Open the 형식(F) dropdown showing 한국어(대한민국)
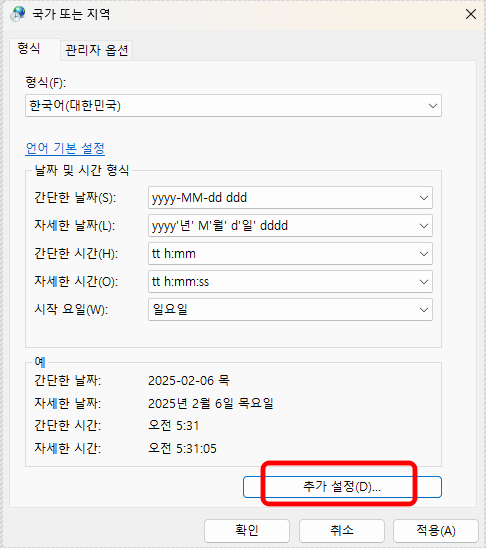The image size is (486, 548). pos(233,106)
